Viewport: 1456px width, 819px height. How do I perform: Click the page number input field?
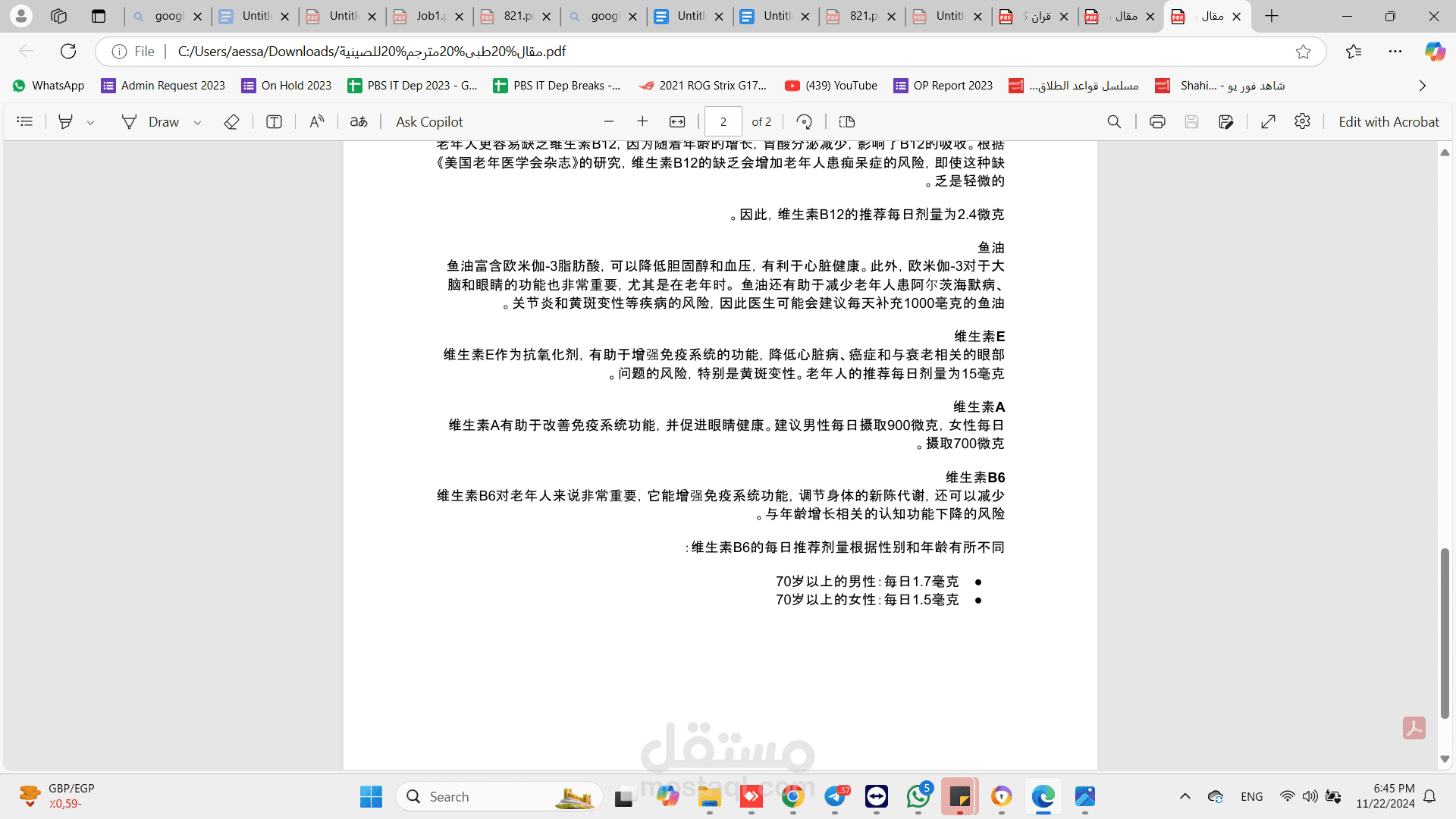pyautogui.click(x=722, y=121)
